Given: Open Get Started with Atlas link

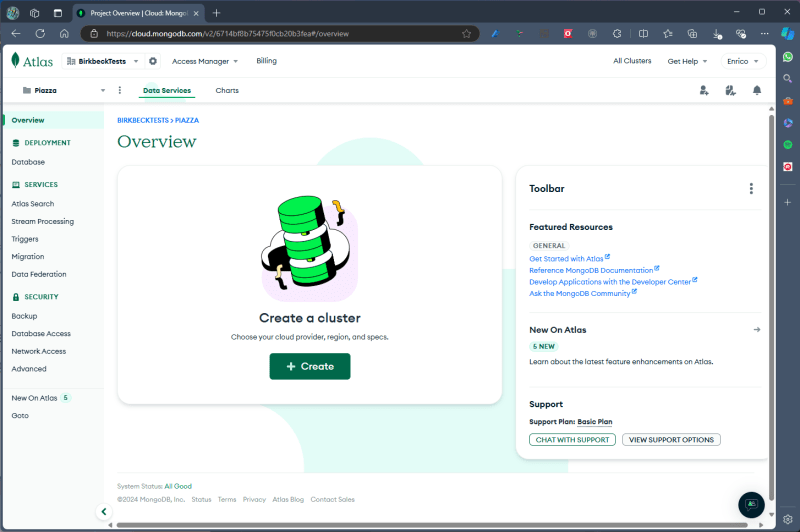Looking at the screenshot, I should 569,259.
